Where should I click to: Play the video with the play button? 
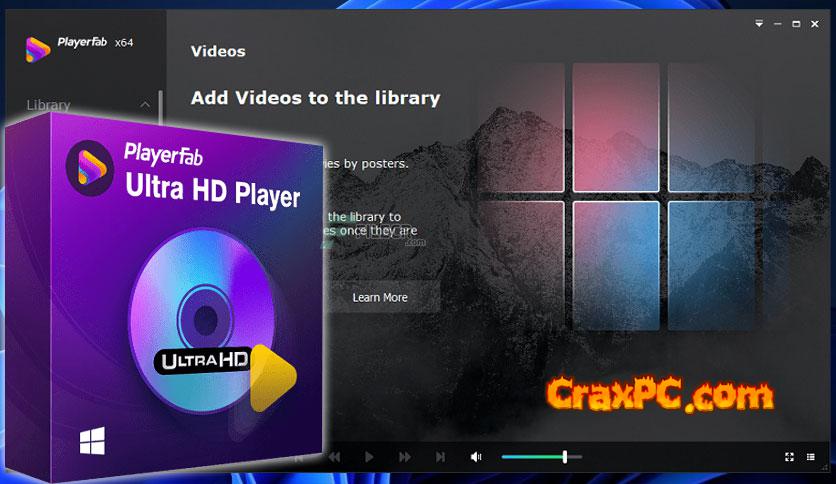point(369,457)
